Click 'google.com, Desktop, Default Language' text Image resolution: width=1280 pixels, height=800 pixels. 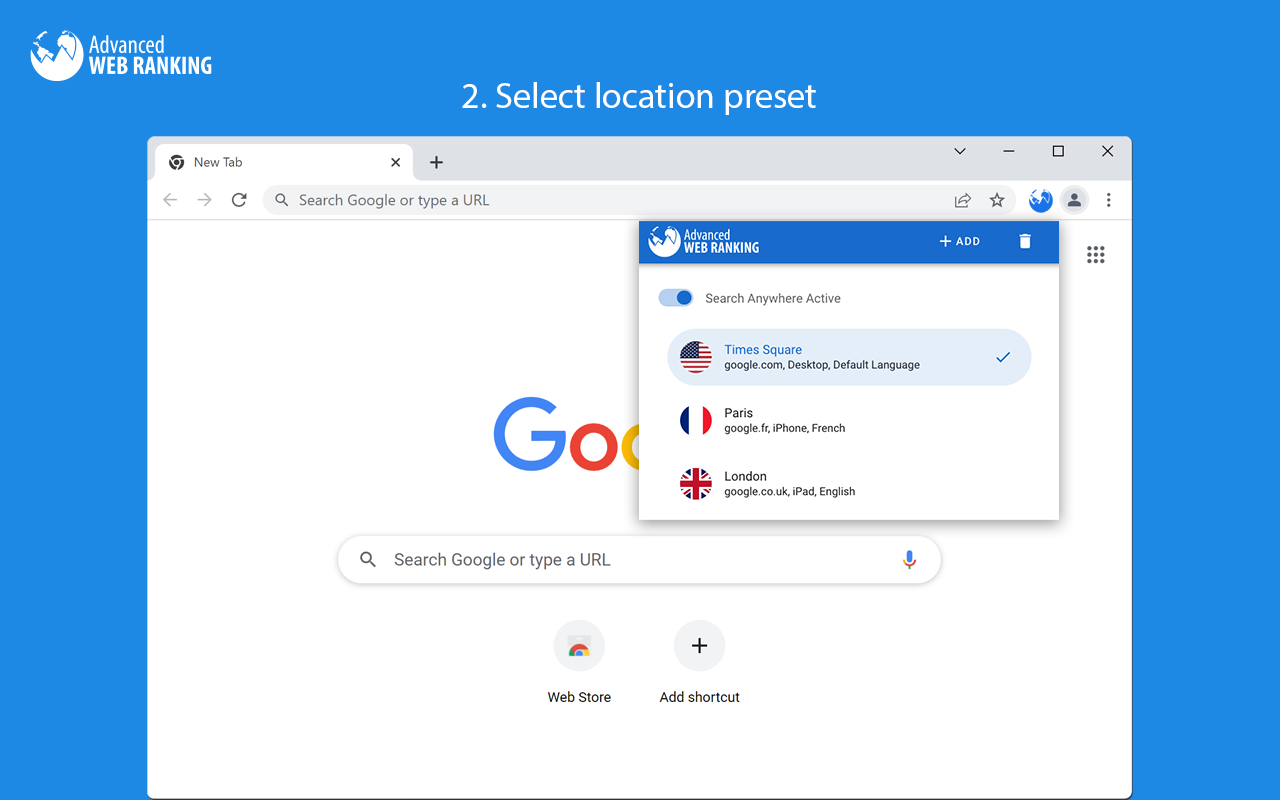click(822, 365)
